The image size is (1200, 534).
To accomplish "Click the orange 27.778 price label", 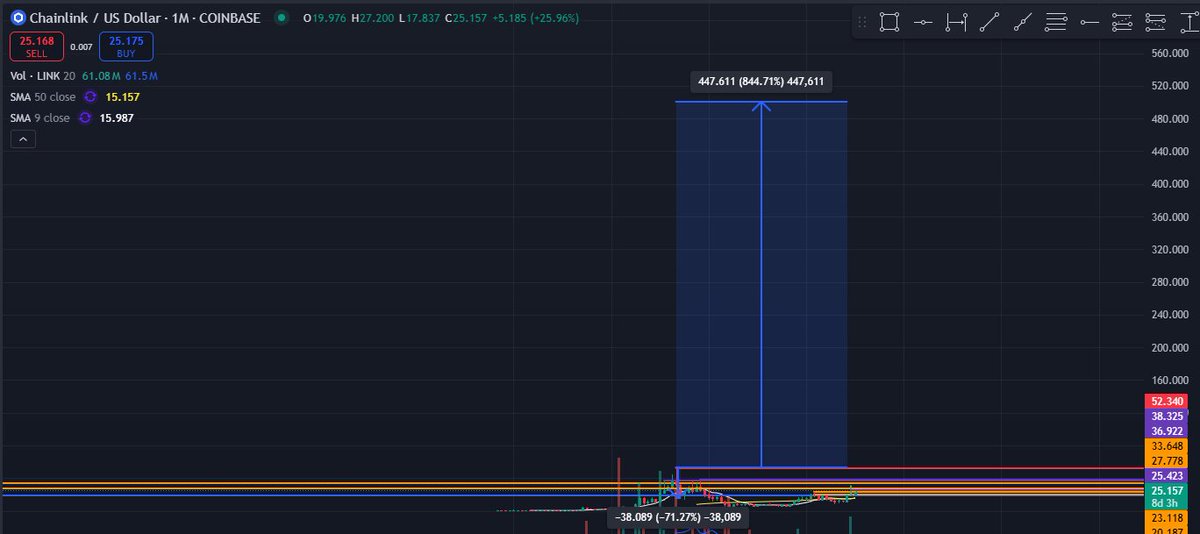I will click(x=1167, y=461).
